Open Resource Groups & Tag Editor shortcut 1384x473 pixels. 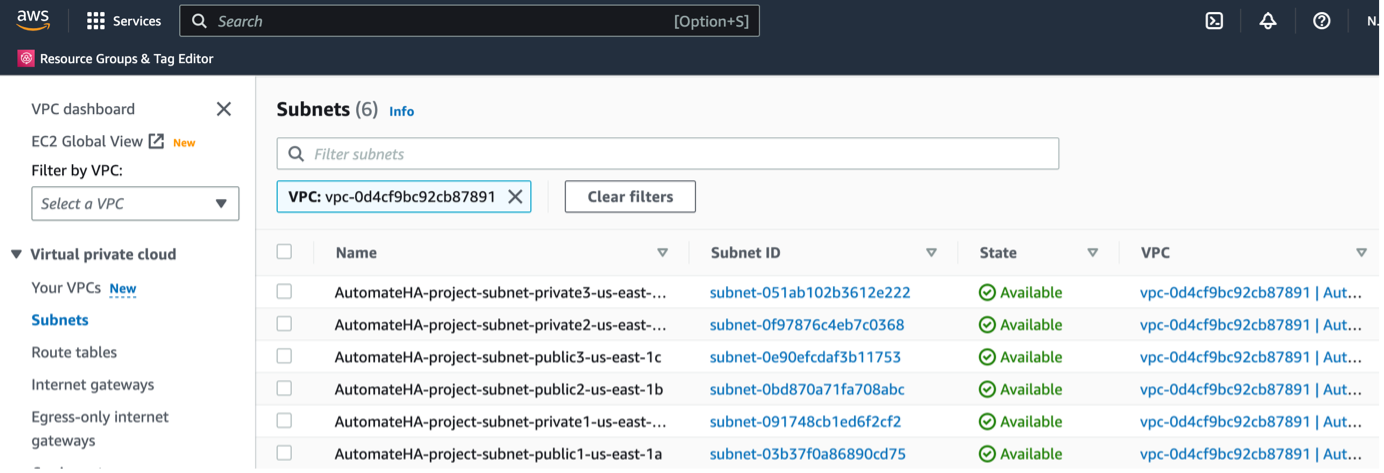[116, 59]
